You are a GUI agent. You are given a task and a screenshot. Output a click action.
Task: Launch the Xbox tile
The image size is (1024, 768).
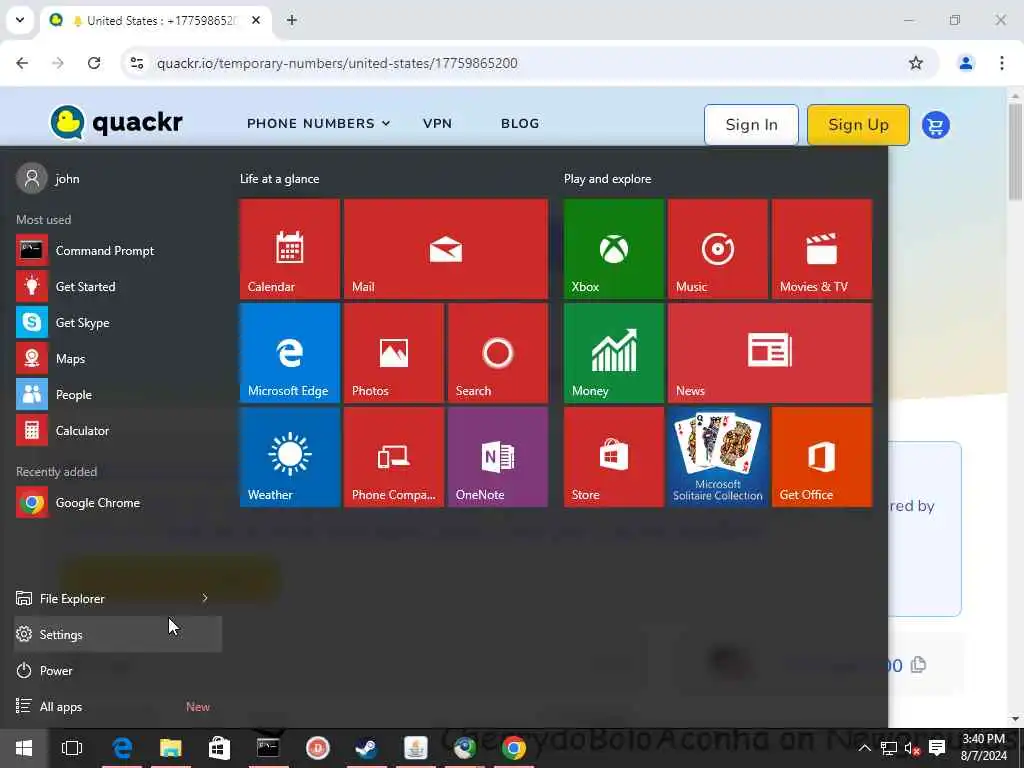[x=613, y=249]
